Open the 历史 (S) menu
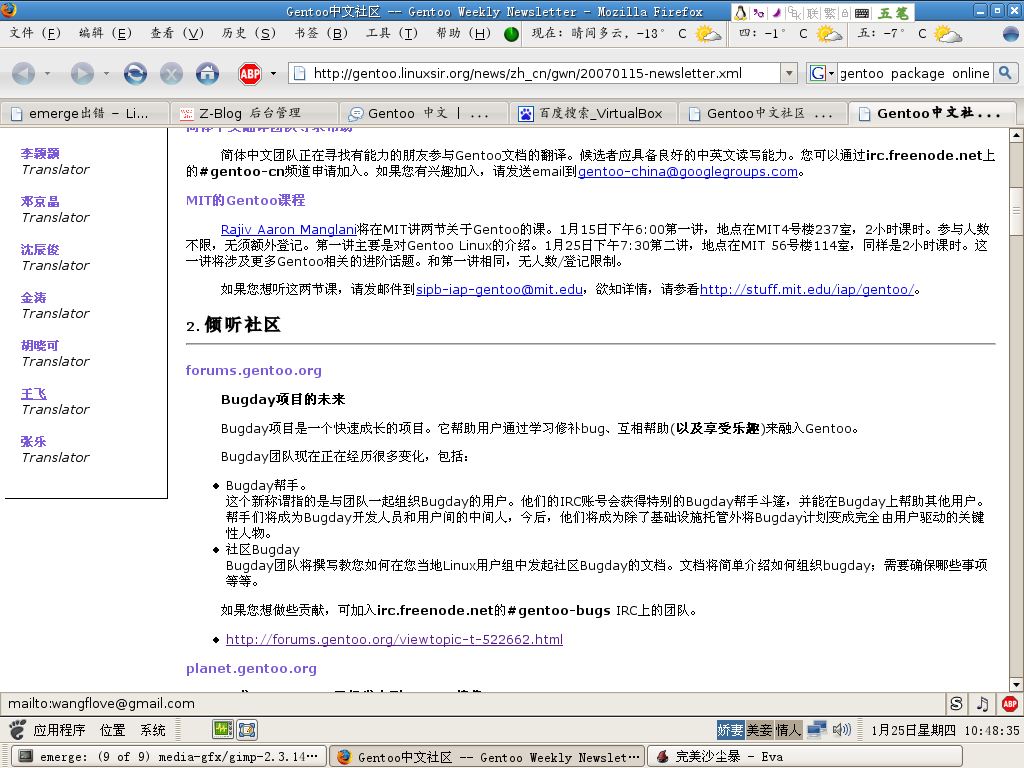The width and height of the screenshot is (1024, 768). [x=248, y=33]
